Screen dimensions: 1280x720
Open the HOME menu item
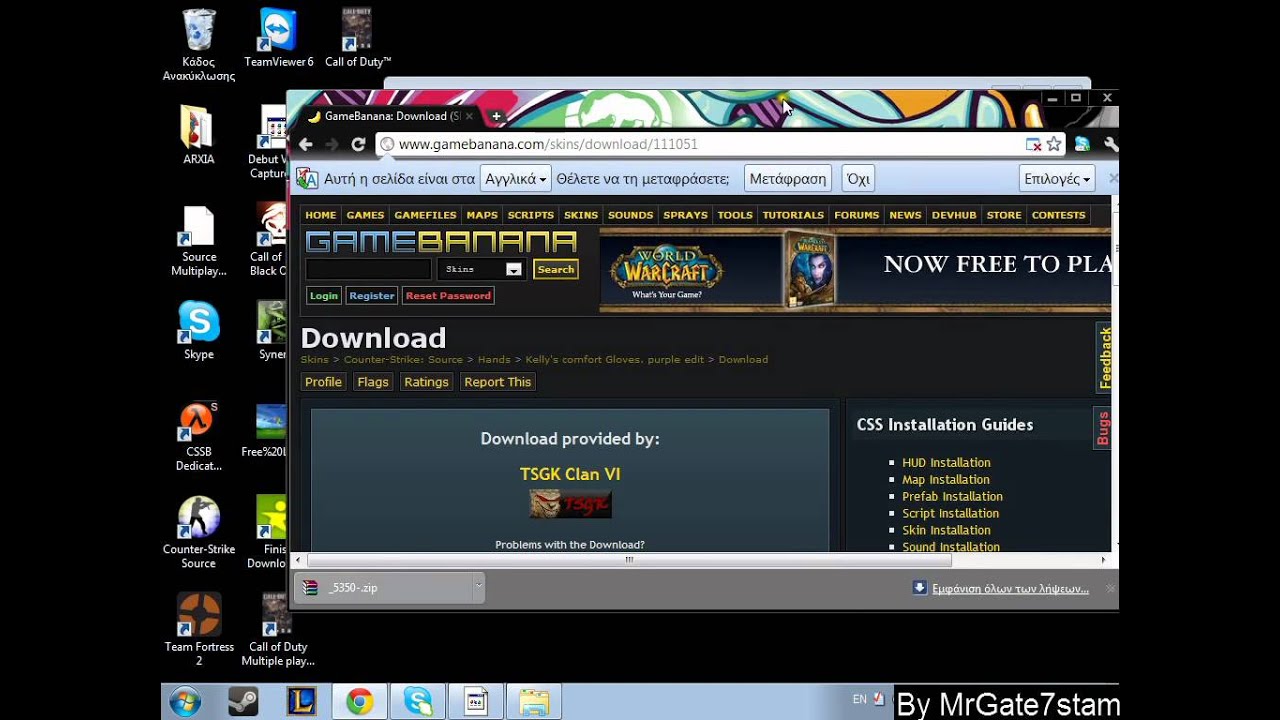[321, 215]
